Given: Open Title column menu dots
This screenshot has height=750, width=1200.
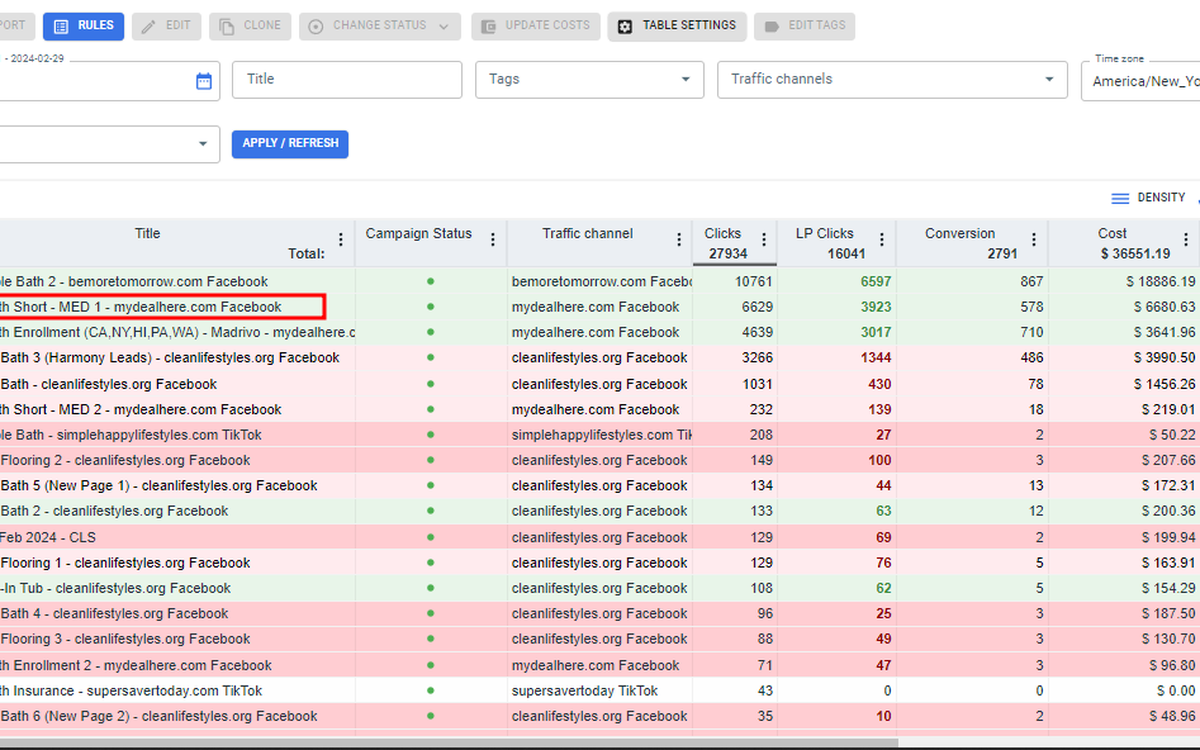Looking at the screenshot, I should (341, 240).
